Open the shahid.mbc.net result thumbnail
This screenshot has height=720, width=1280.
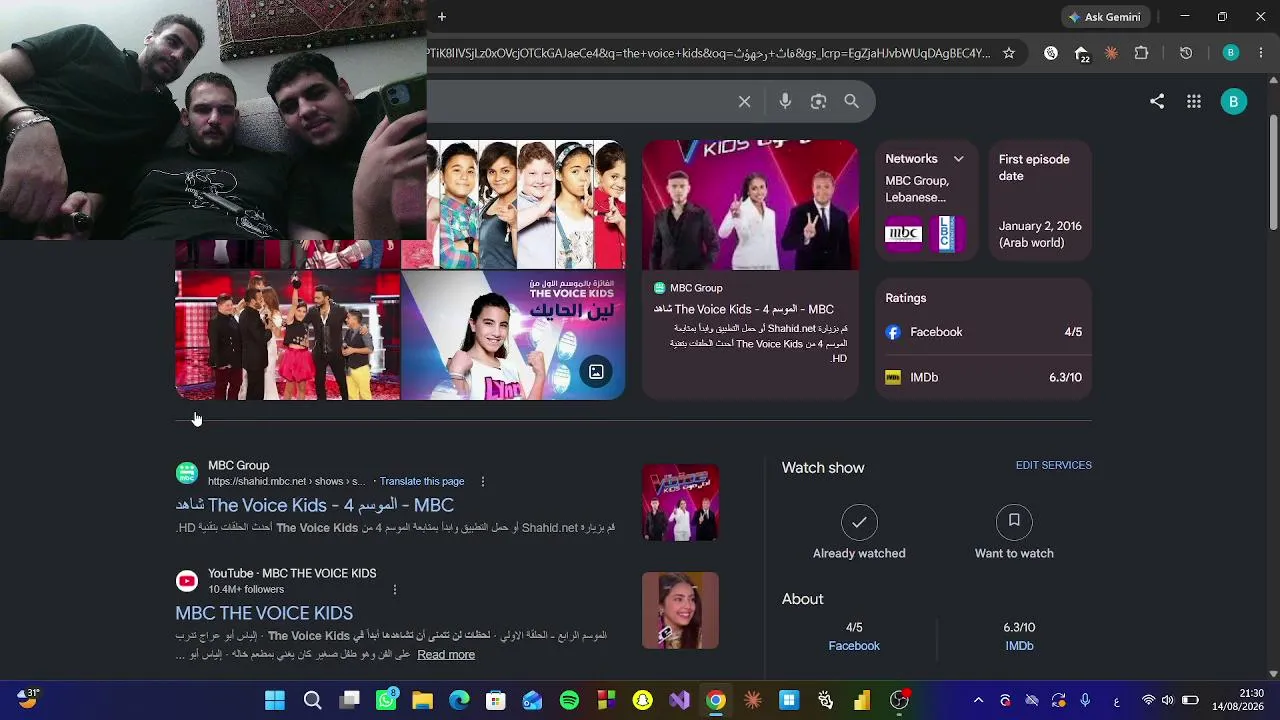[680, 502]
